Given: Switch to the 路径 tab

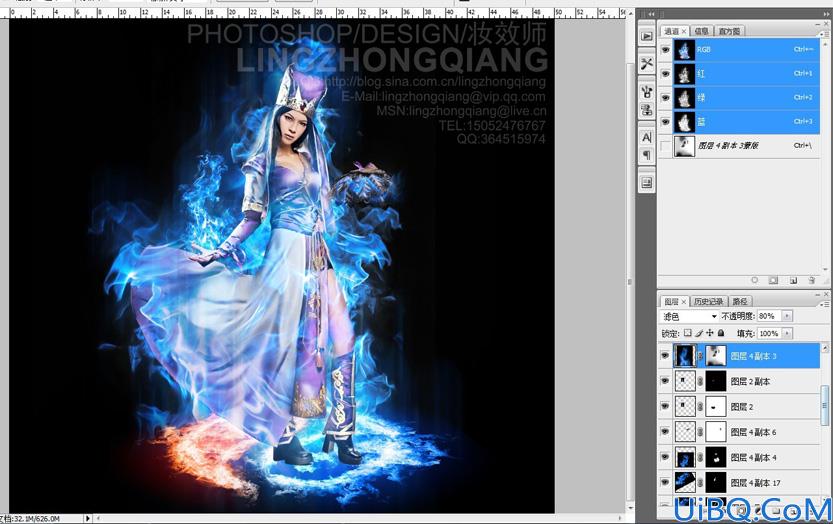Looking at the screenshot, I should point(740,301).
